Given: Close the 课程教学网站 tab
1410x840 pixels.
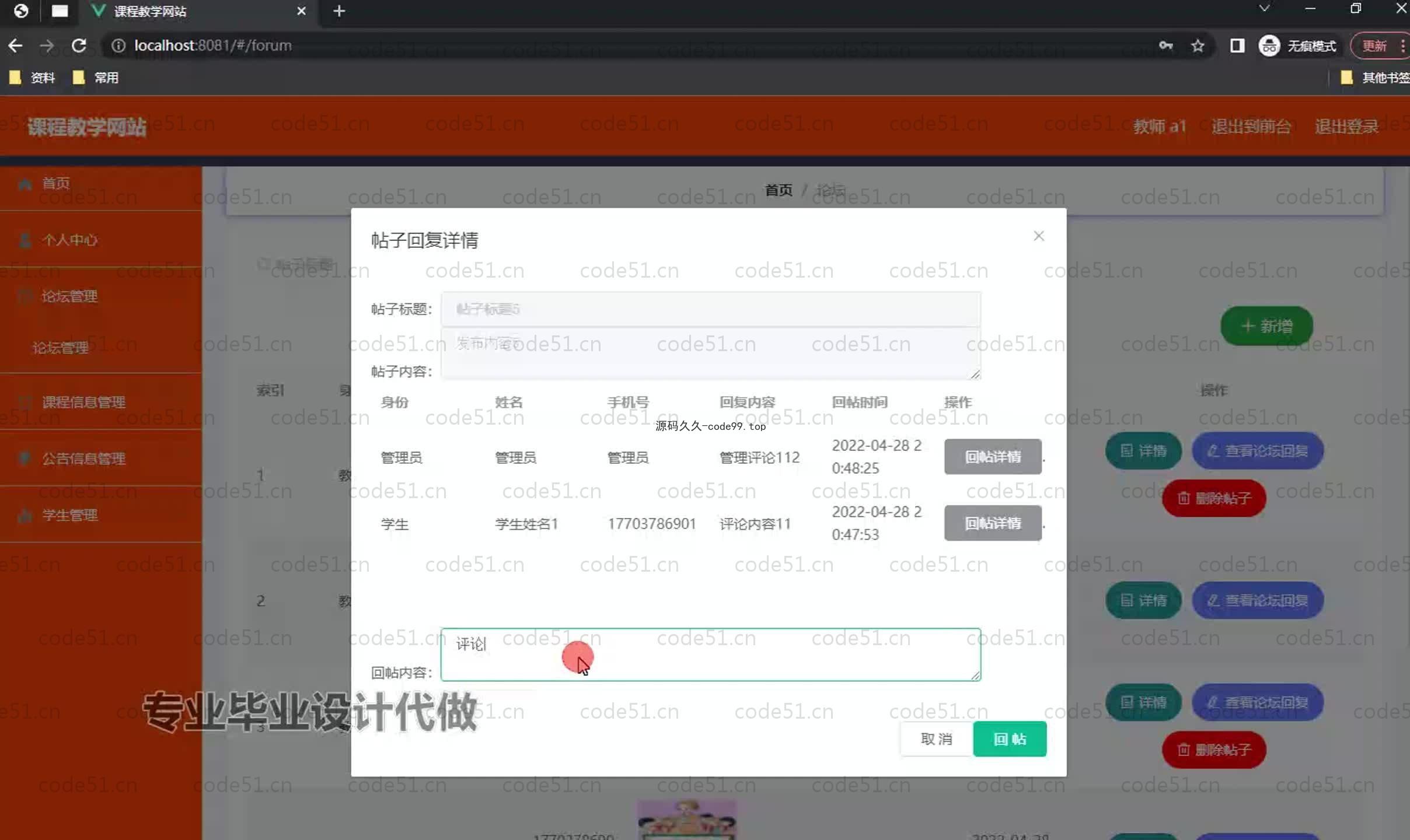Looking at the screenshot, I should [301, 11].
